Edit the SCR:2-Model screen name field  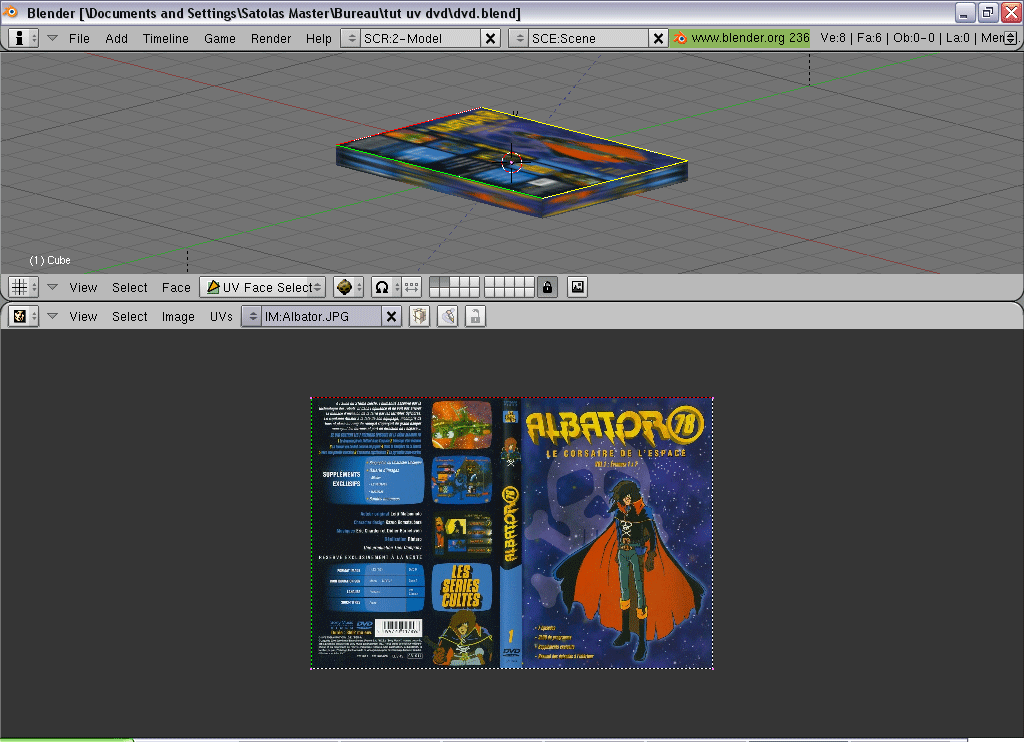[421, 39]
